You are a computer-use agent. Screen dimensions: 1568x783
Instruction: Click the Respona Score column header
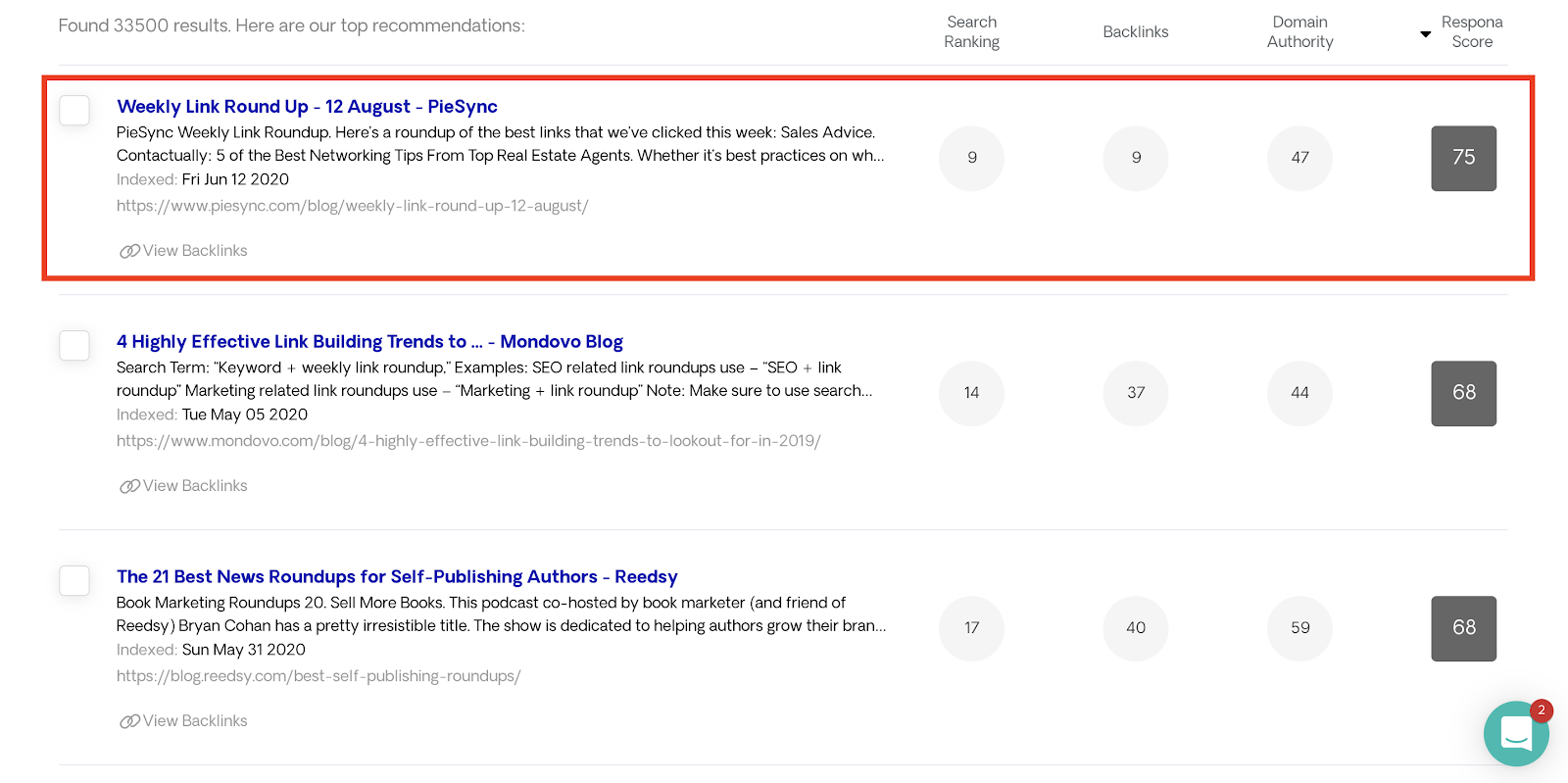tap(1472, 32)
